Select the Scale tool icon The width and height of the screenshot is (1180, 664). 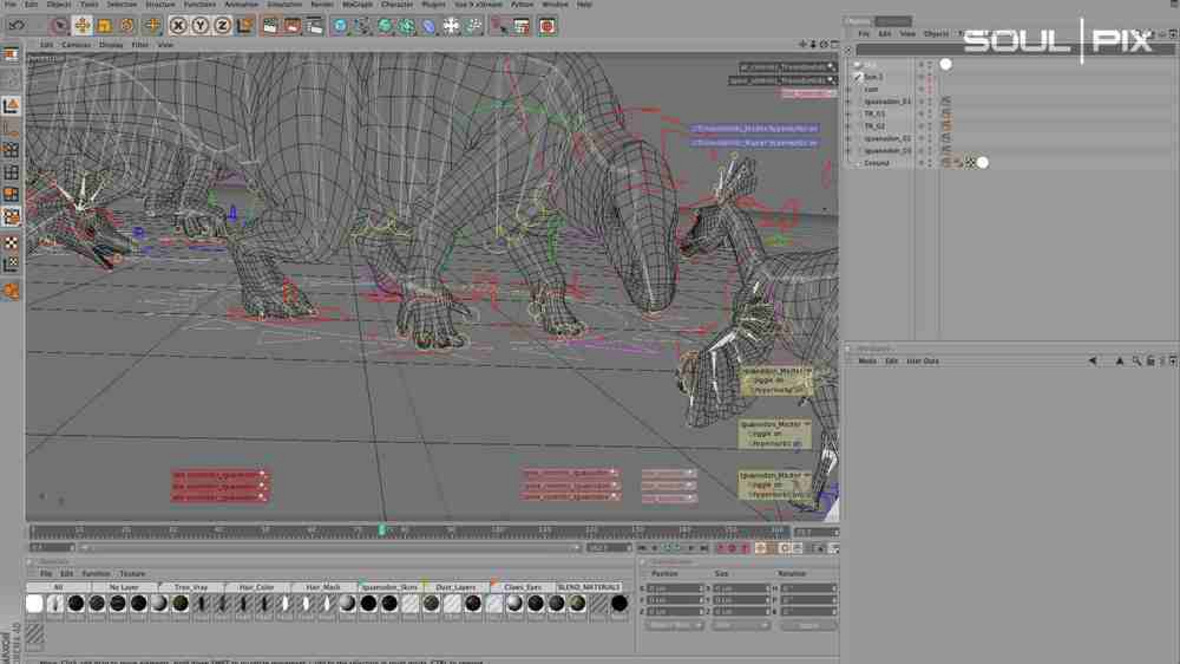point(105,26)
